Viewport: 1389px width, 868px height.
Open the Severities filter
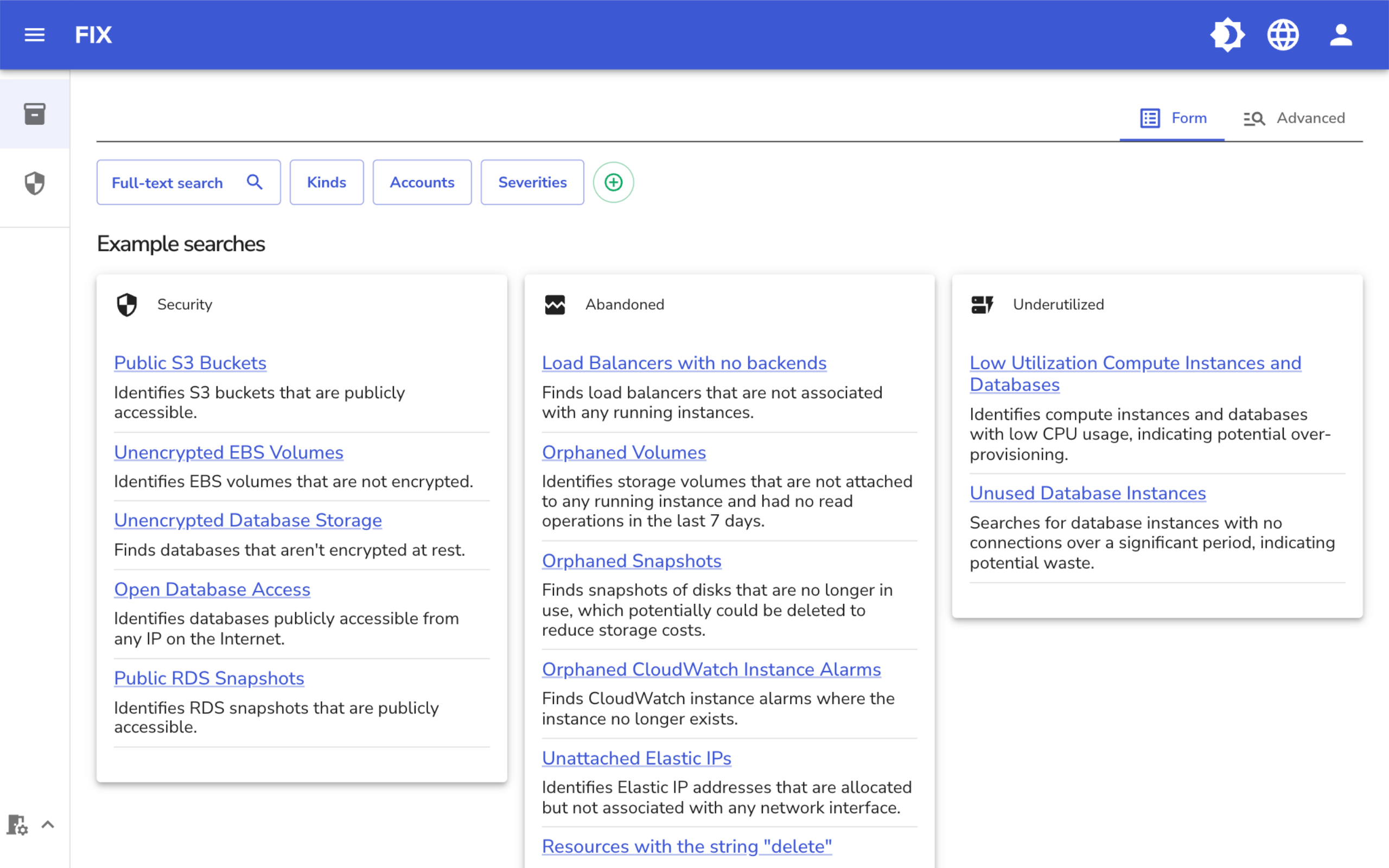click(532, 183)
